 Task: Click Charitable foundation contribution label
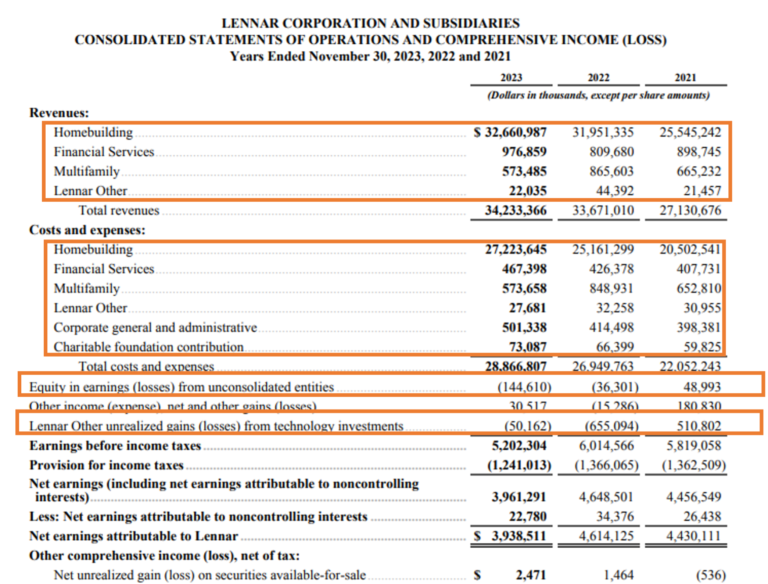pos(148,347)
